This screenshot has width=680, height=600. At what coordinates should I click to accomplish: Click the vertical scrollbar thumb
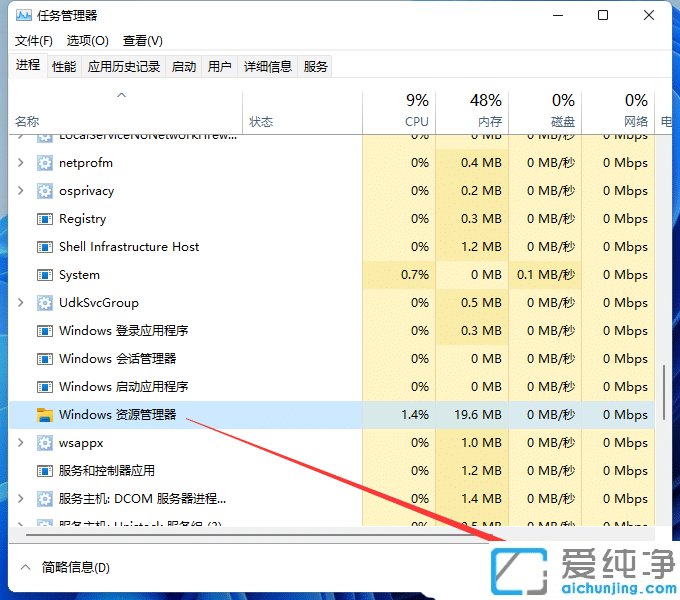pos(664,393)
